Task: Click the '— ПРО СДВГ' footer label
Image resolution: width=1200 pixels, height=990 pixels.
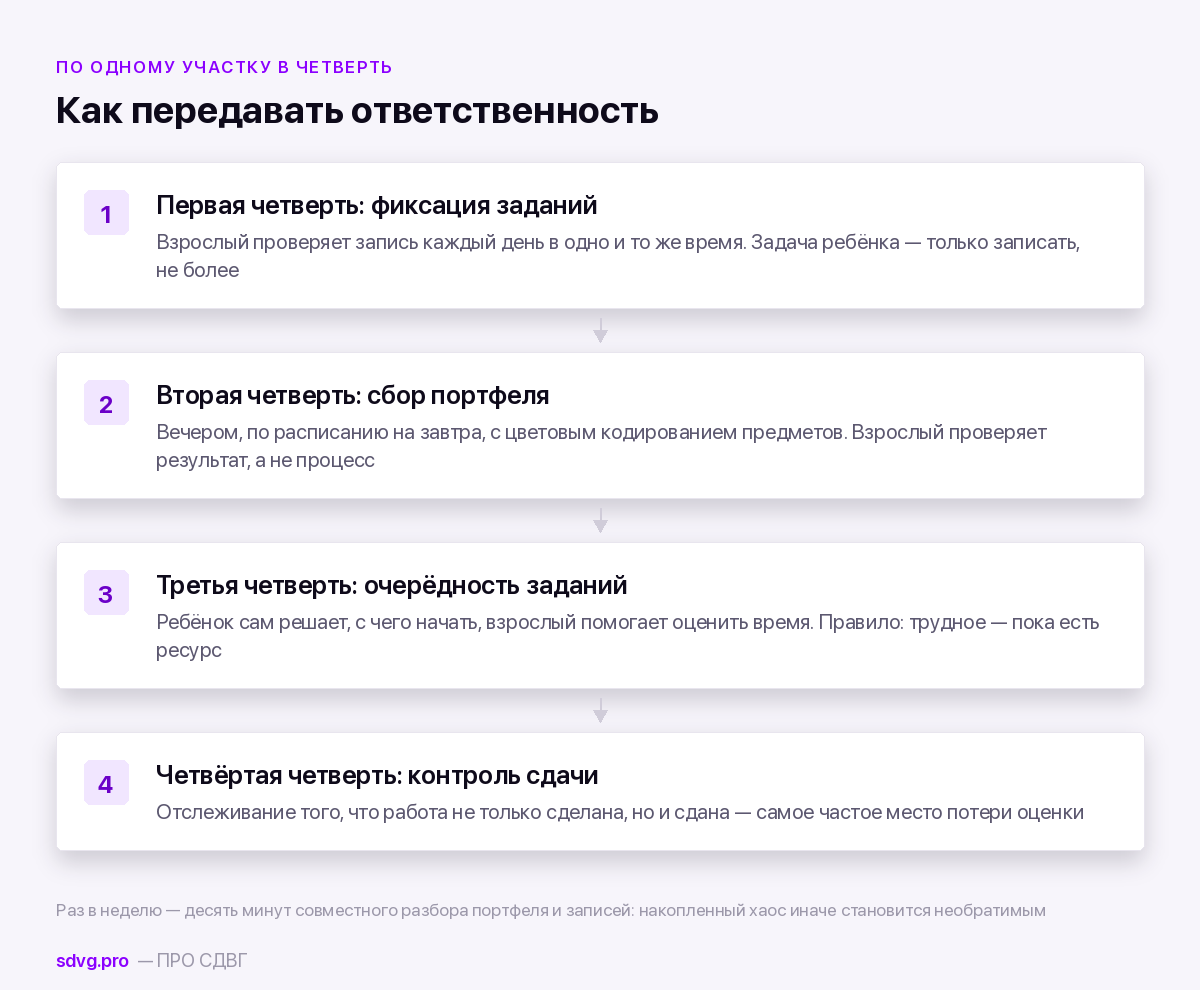Action: [x=192, y=961]
